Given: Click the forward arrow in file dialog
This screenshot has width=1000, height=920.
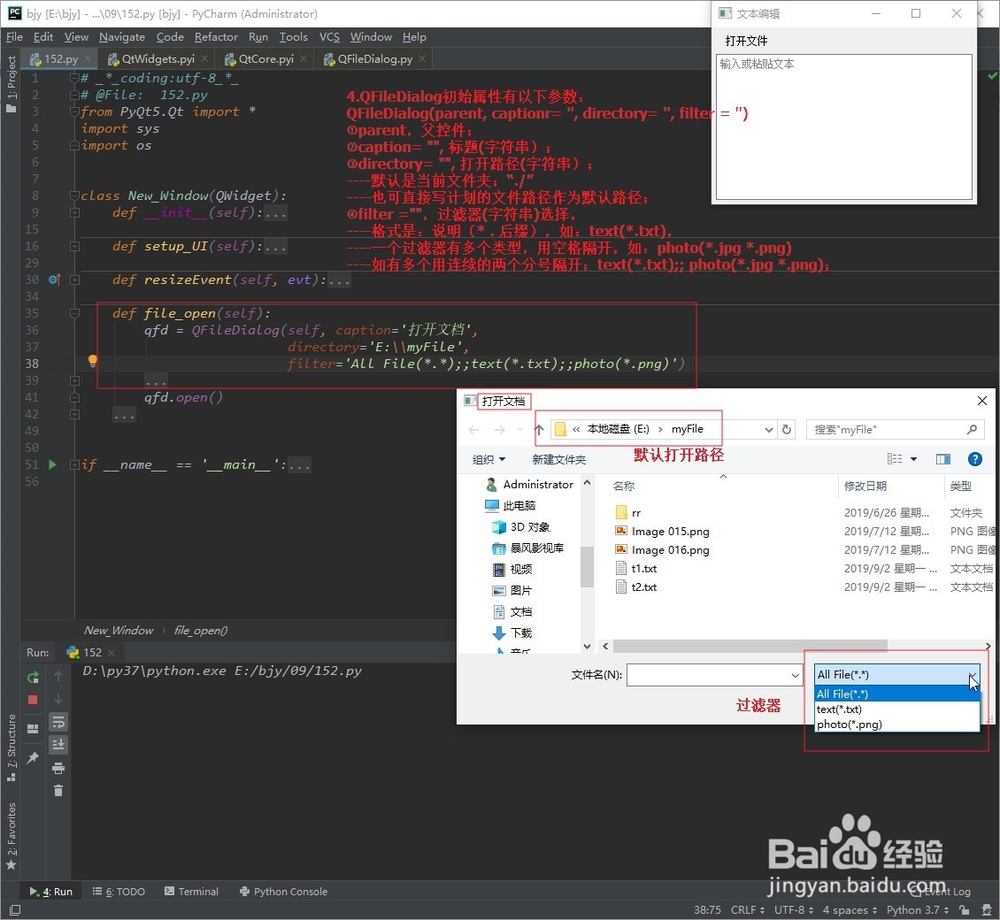Looking at the screenshot, I should point(499,430).
